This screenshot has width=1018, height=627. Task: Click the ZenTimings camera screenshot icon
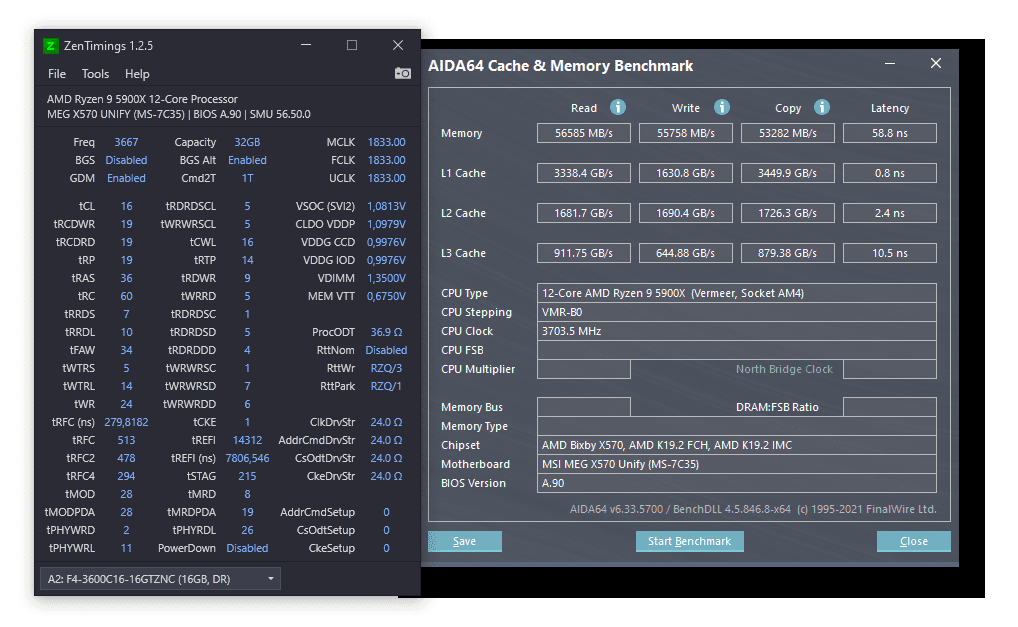[403, 73]
